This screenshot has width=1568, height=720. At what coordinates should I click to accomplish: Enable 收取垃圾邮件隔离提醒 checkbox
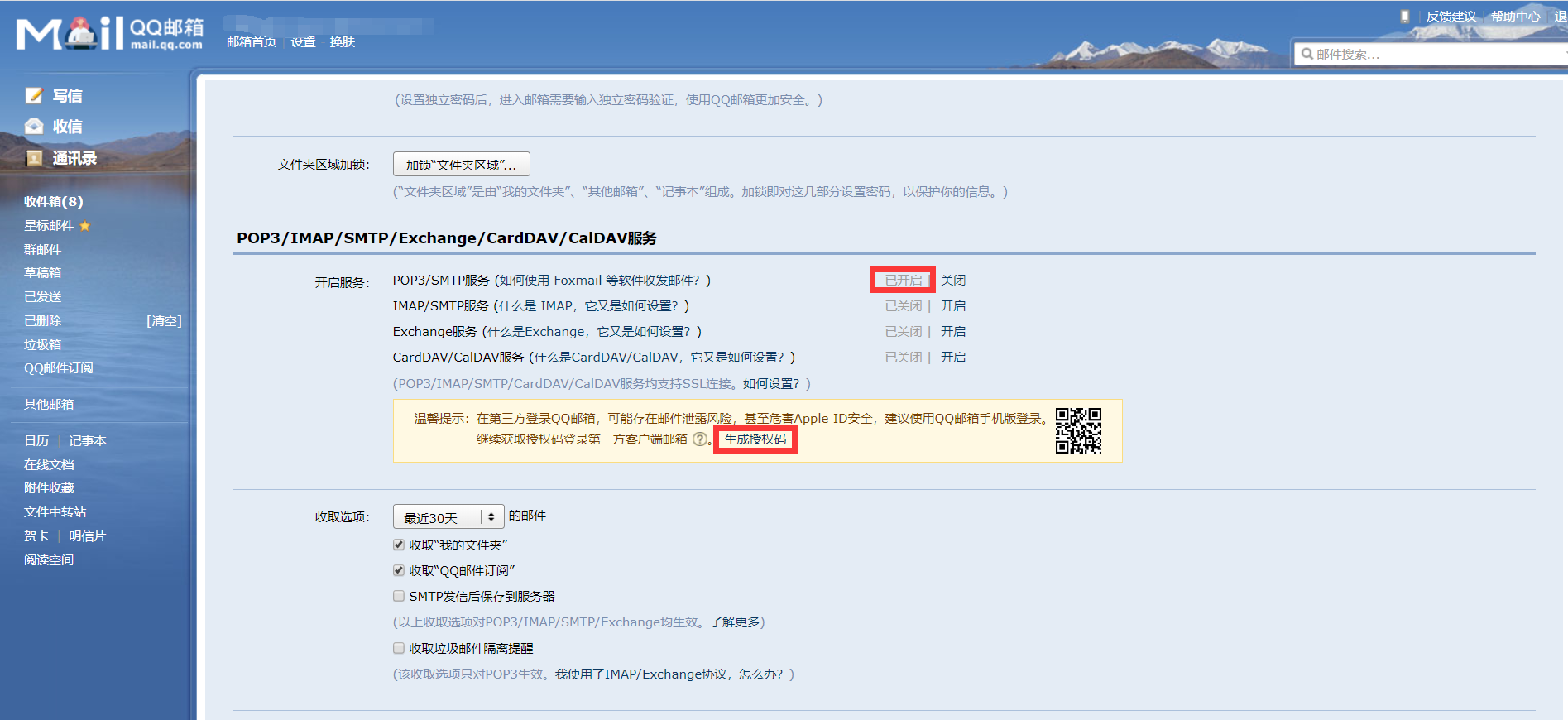(x=399, y=648)
